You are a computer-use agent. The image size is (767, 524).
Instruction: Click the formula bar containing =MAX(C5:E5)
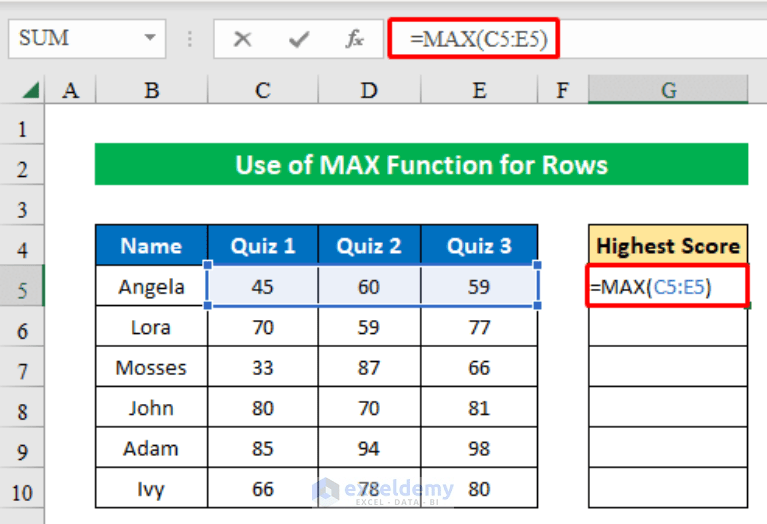577,39
